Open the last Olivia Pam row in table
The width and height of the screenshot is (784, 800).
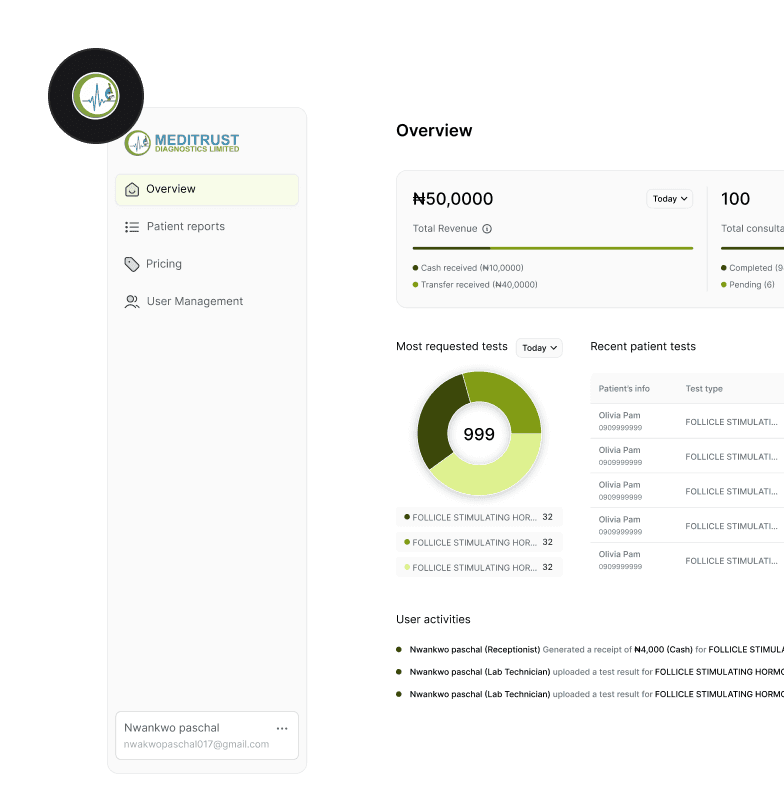(687, 560)
